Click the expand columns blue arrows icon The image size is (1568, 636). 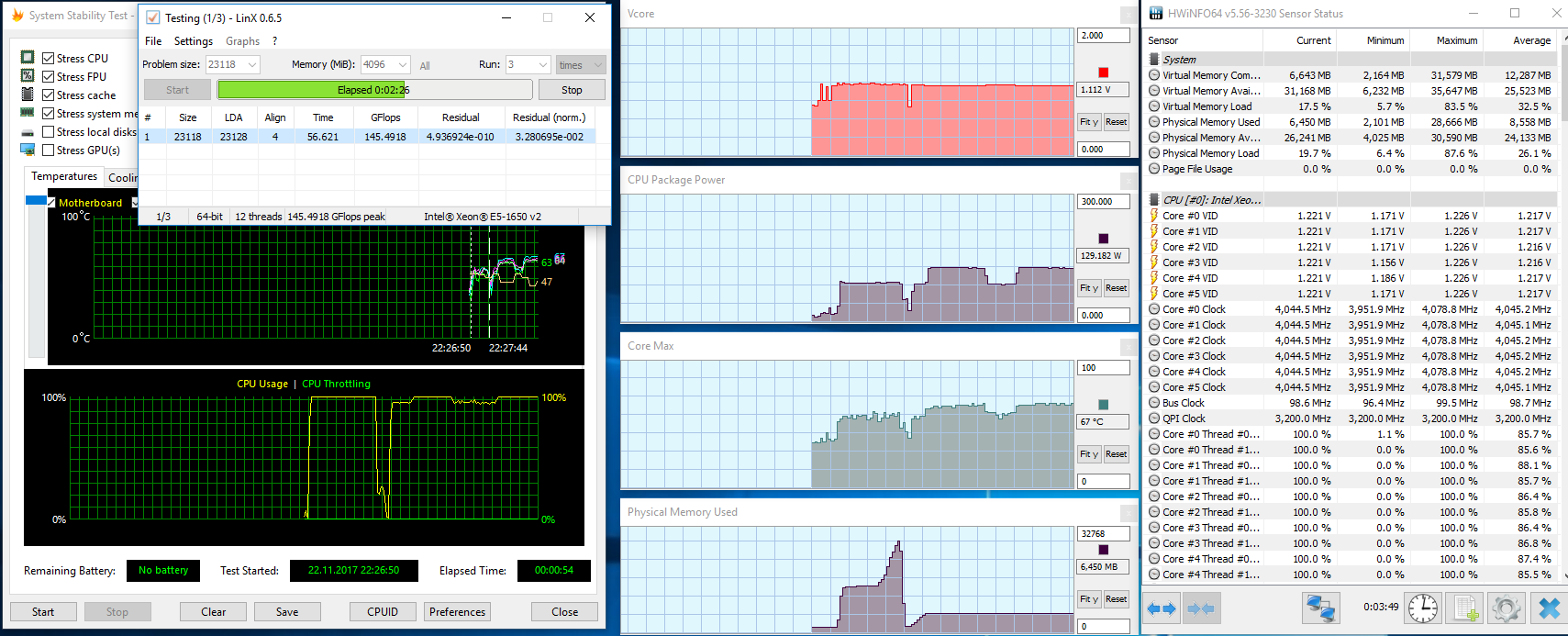(x=1162, y=608)
